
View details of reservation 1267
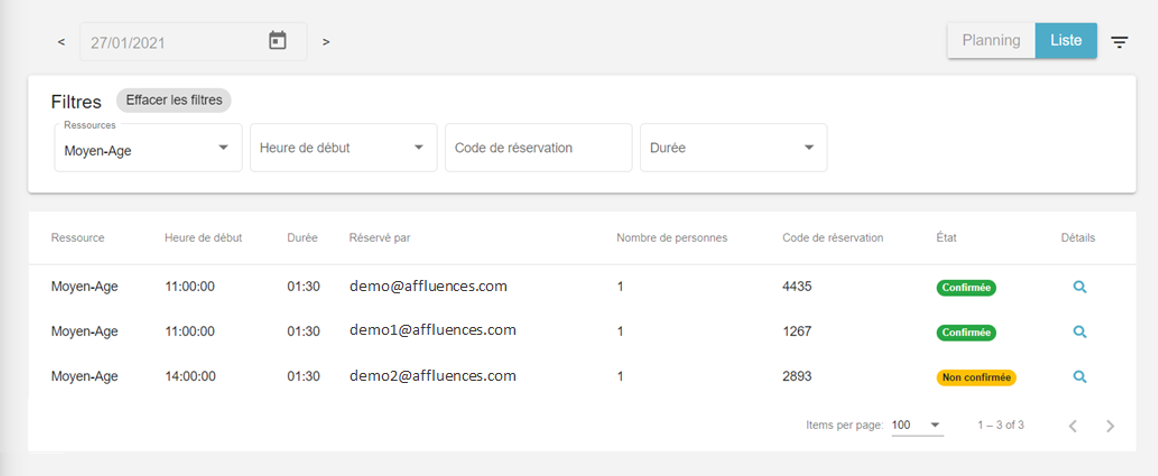coord(1080,332)
